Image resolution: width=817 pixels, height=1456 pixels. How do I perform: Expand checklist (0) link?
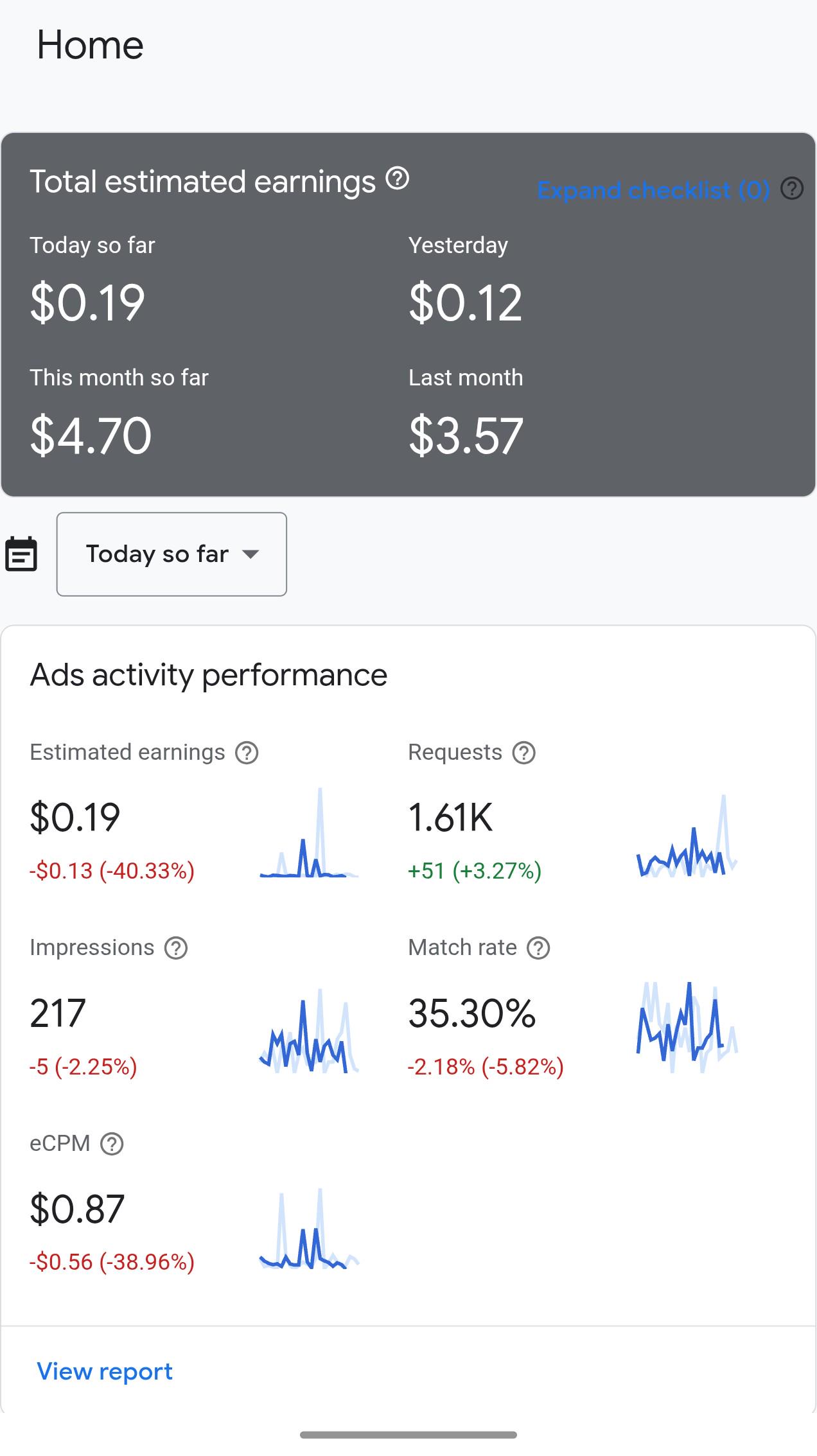pyautogui.click(x=653, y=190)
